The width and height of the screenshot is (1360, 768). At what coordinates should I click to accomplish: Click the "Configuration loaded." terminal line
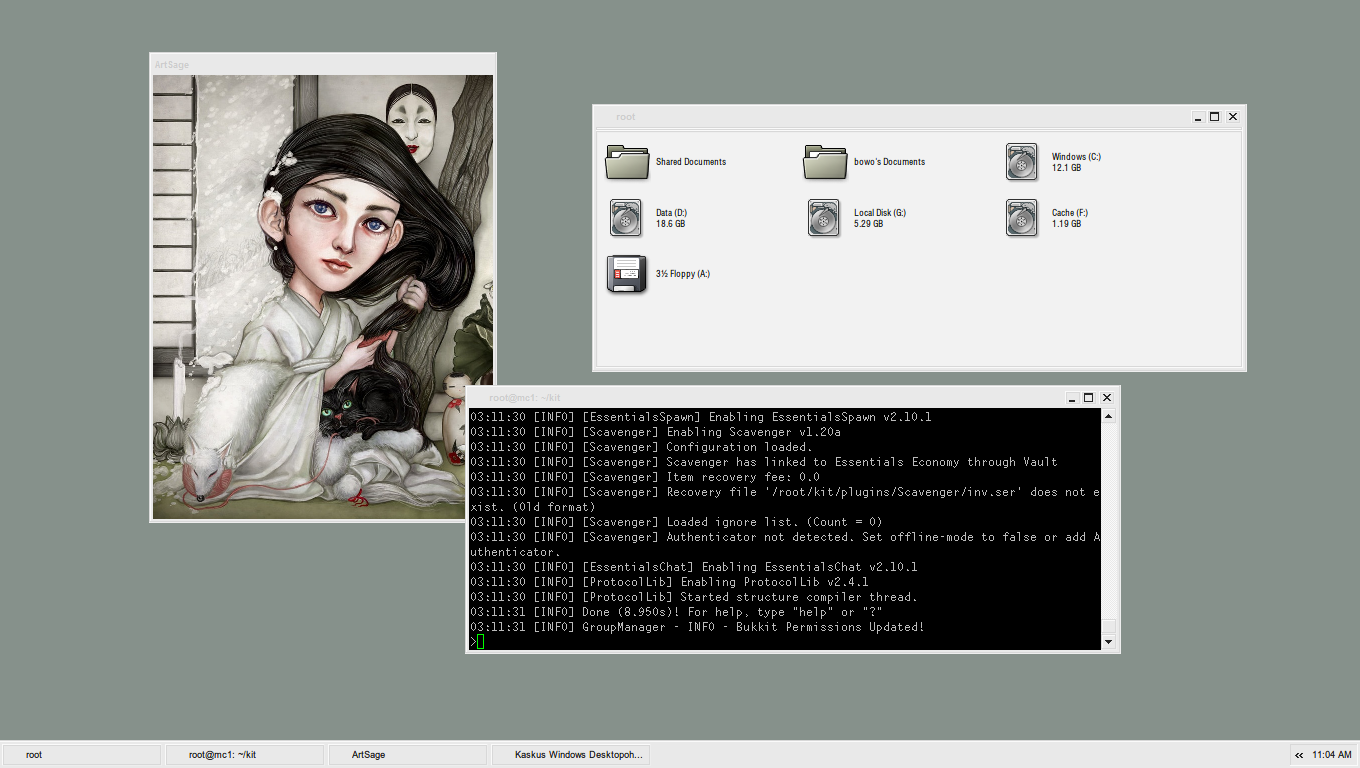(x=640, y=447)
